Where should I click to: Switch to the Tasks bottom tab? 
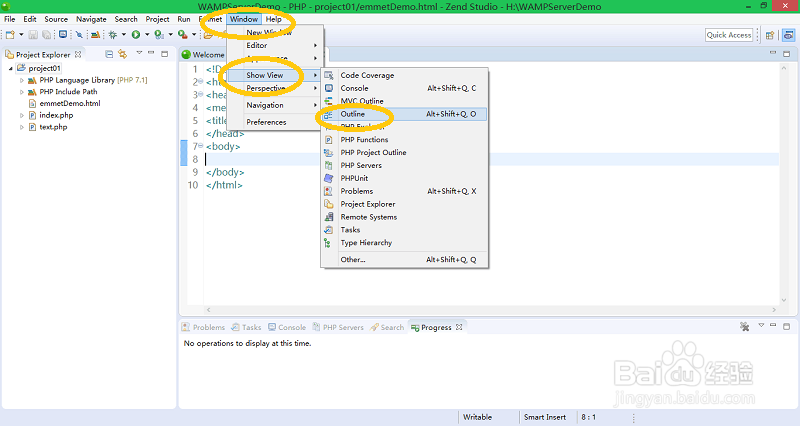246,328
